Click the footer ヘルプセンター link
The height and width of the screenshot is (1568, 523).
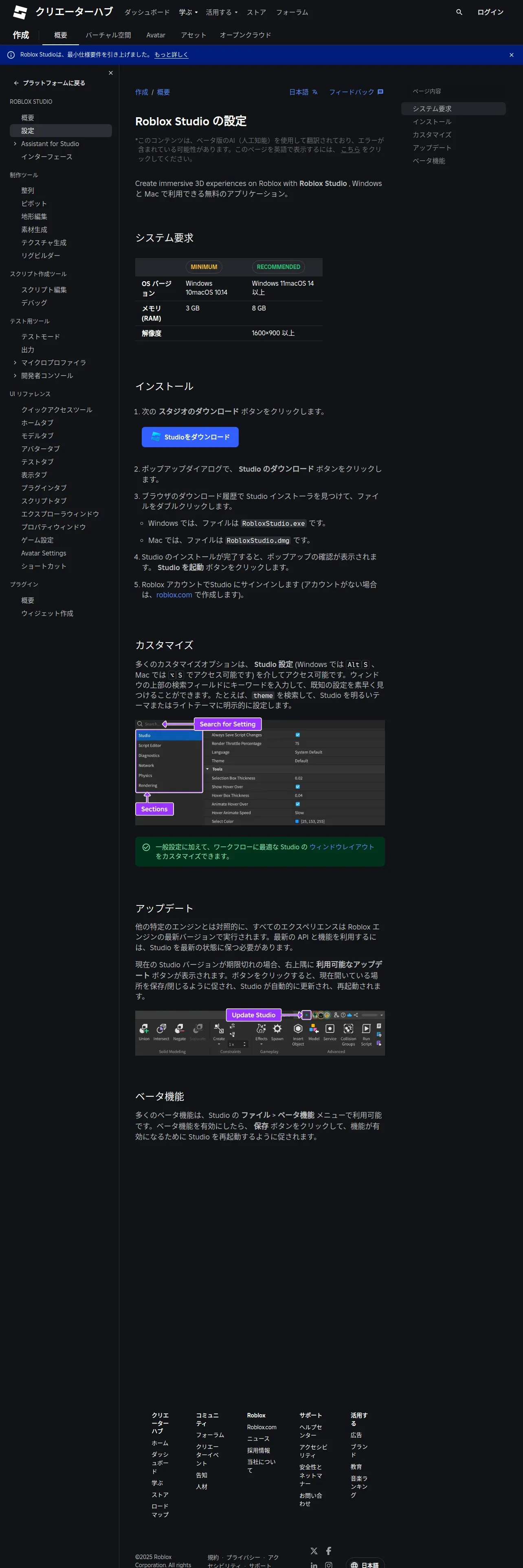310,1431
